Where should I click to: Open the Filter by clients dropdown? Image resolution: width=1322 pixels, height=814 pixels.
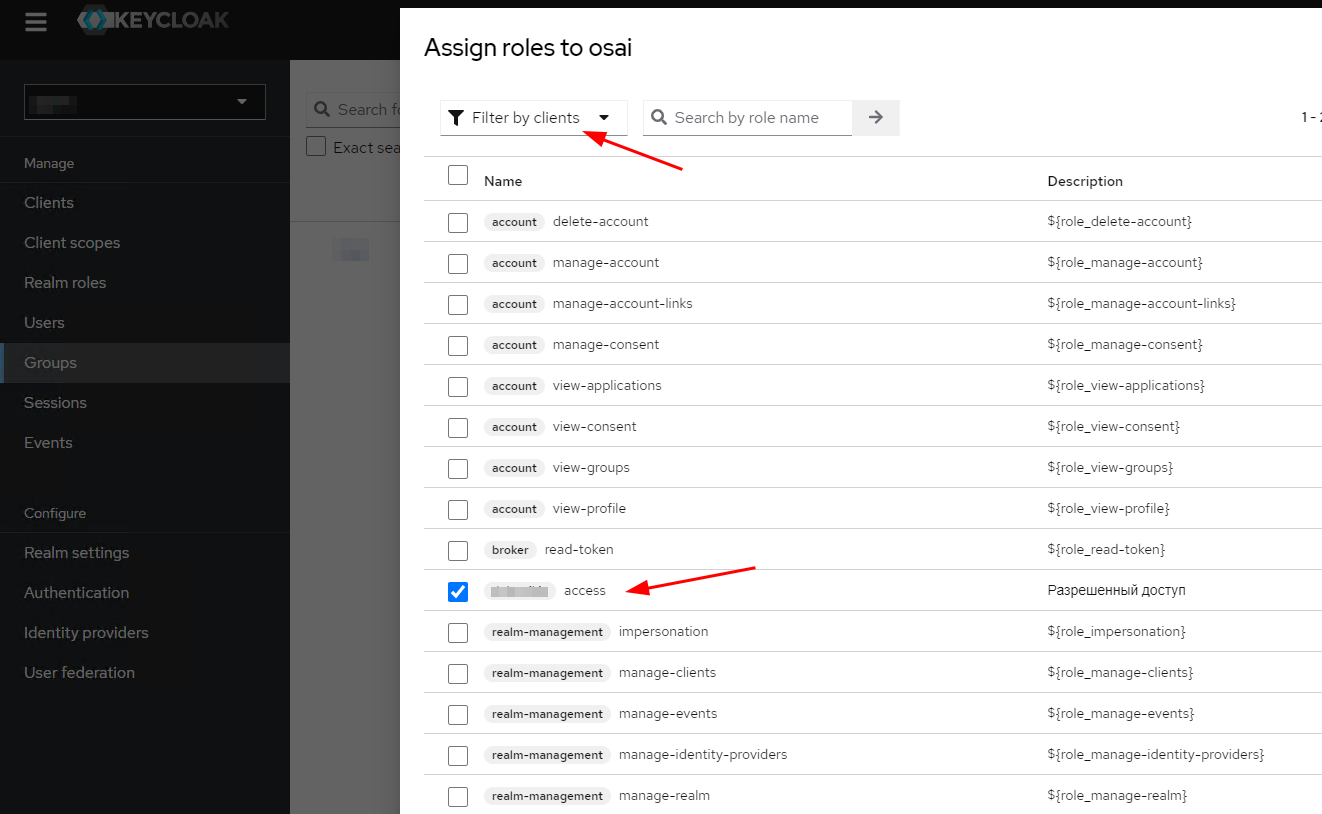(x=534, y=118)
